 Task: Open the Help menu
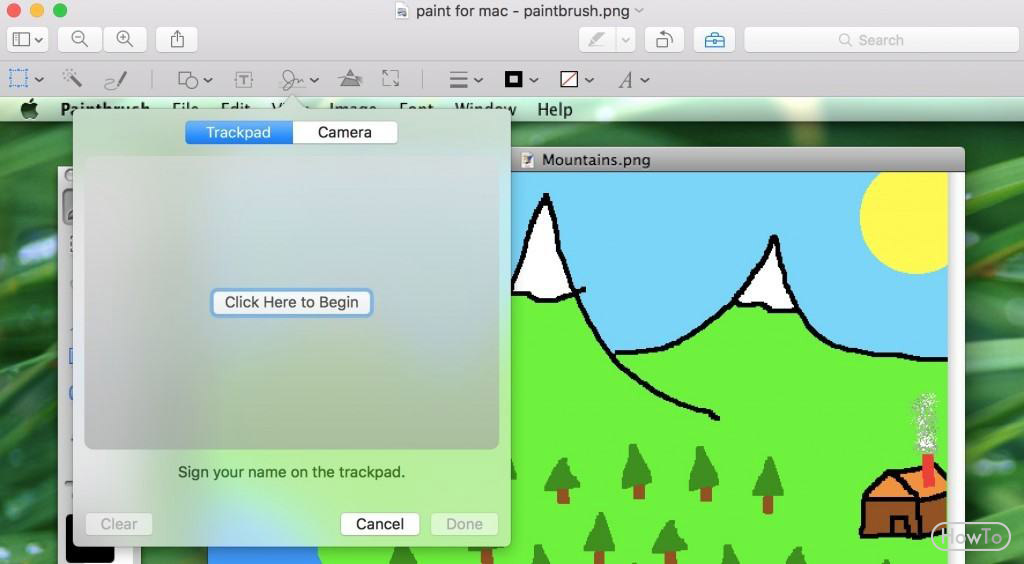coord(555,110)
